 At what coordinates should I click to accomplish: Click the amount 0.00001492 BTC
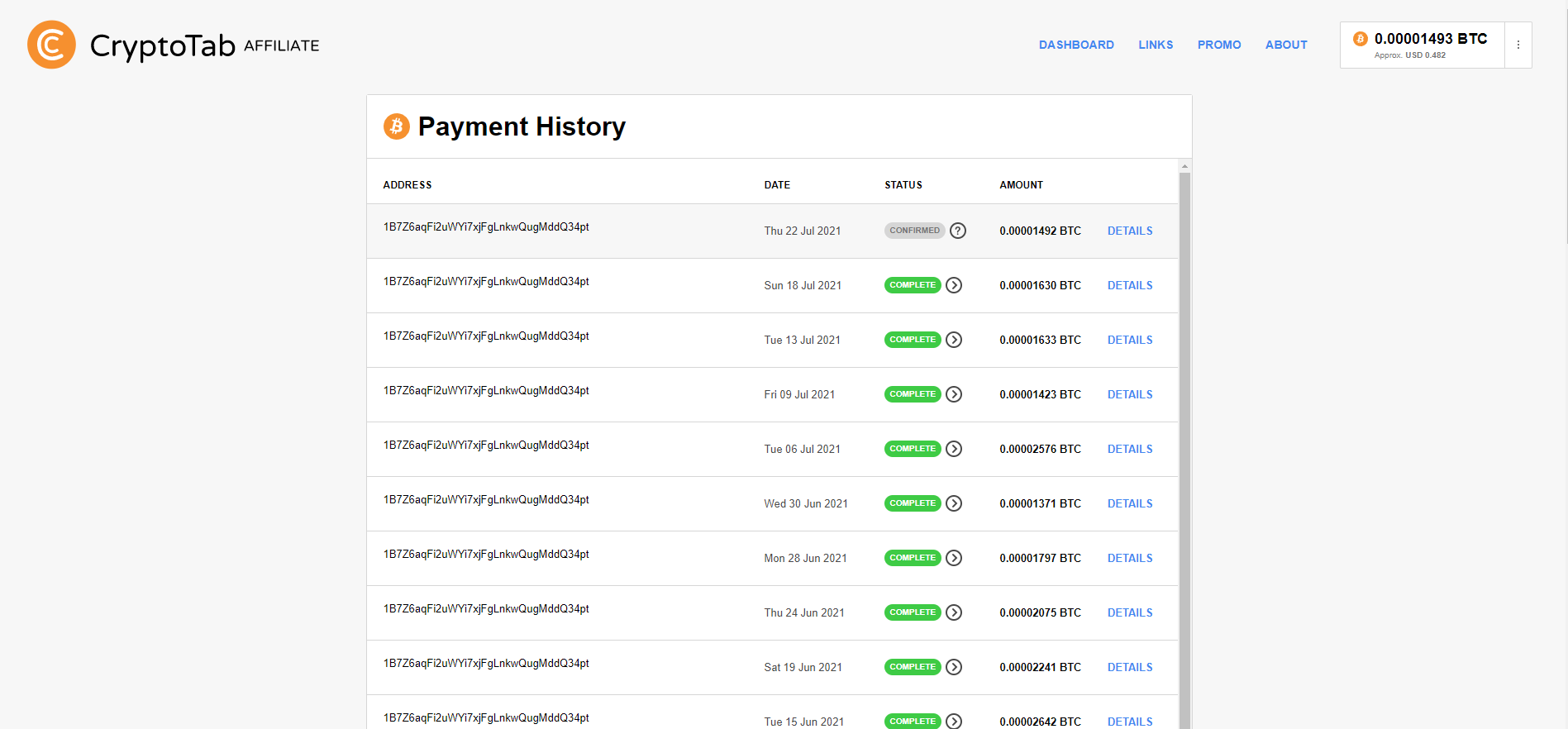tap(1040, 231)
